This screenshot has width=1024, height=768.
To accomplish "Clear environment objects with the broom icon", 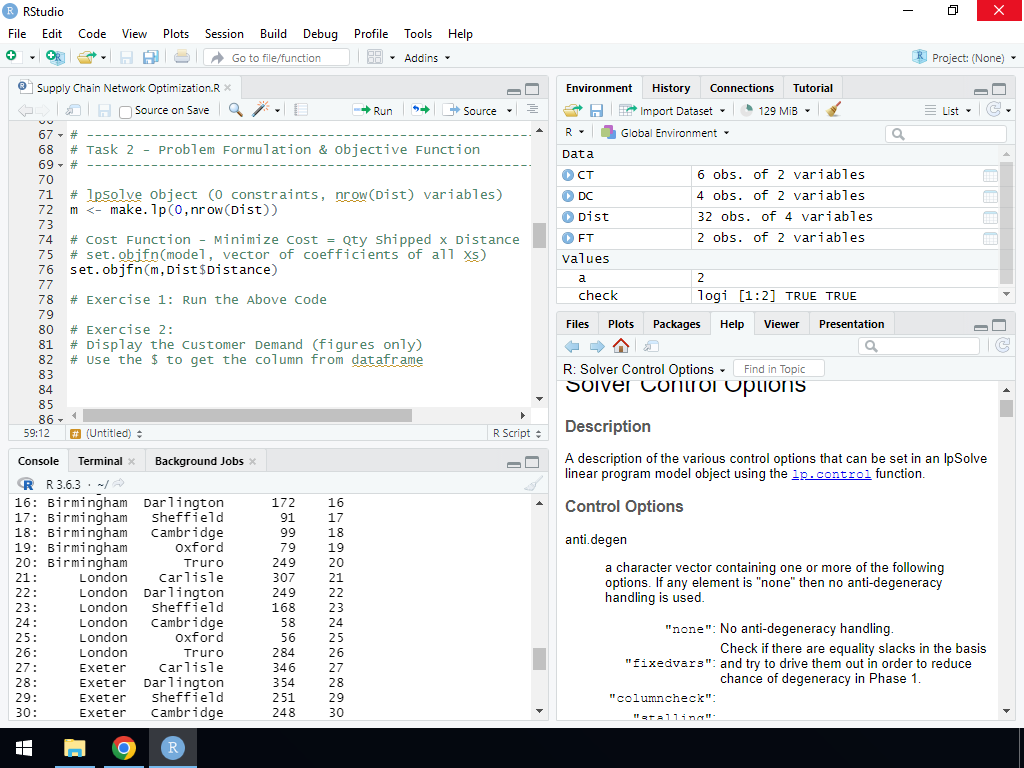I will tap(834, 110).
